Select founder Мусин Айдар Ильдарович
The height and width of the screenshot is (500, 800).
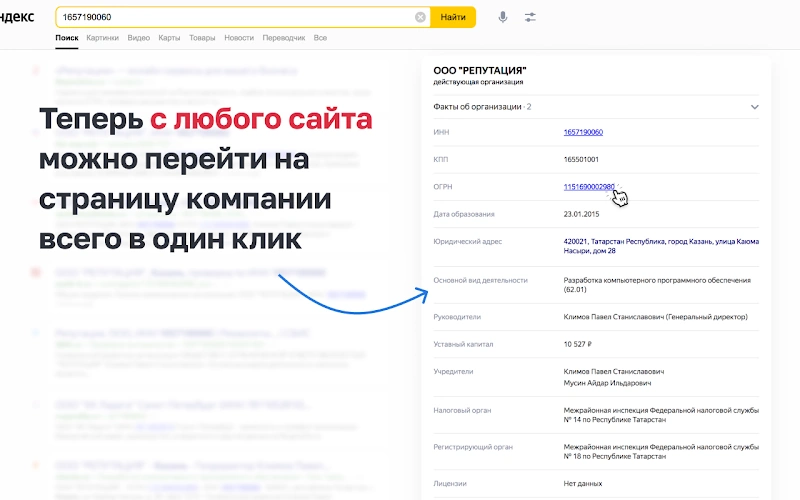point(607,383)
